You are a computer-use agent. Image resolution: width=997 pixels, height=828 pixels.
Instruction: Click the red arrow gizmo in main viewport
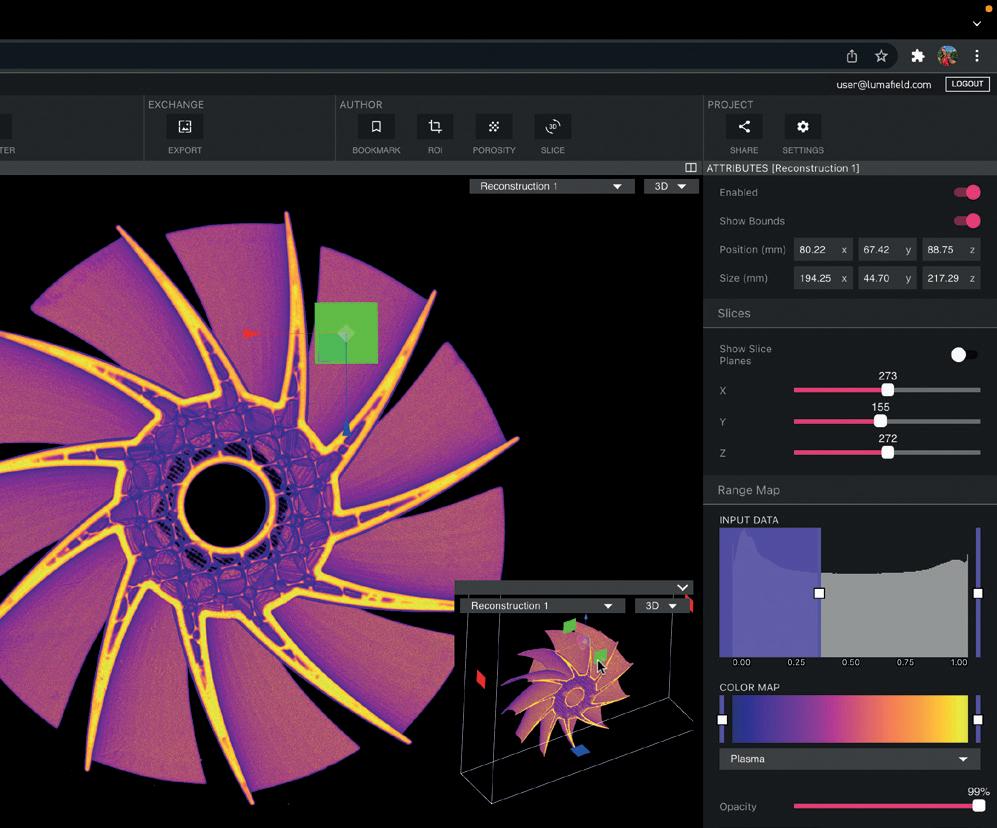(x=251, y=333)
